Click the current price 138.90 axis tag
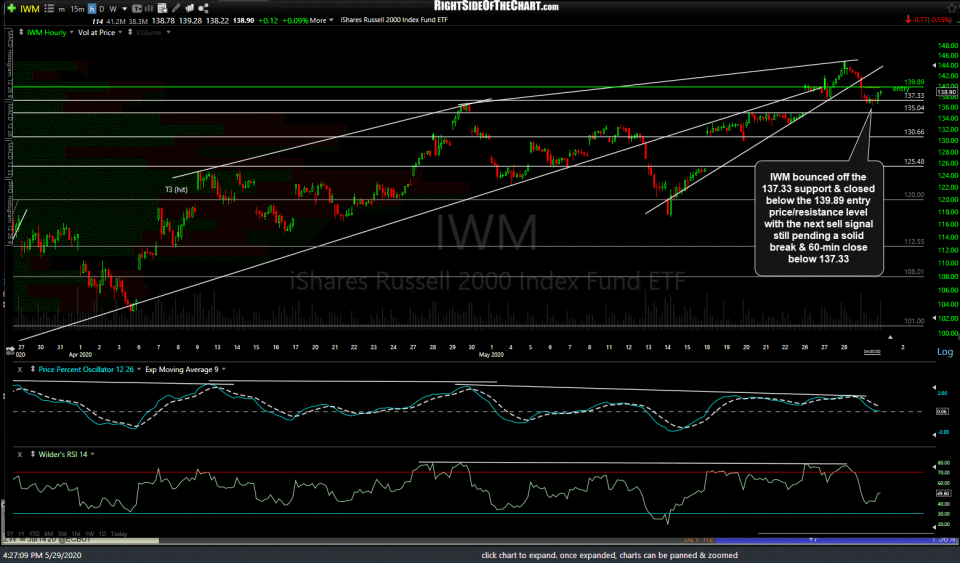Viewport: 960px width, 563px height. (x=946, y=92)
